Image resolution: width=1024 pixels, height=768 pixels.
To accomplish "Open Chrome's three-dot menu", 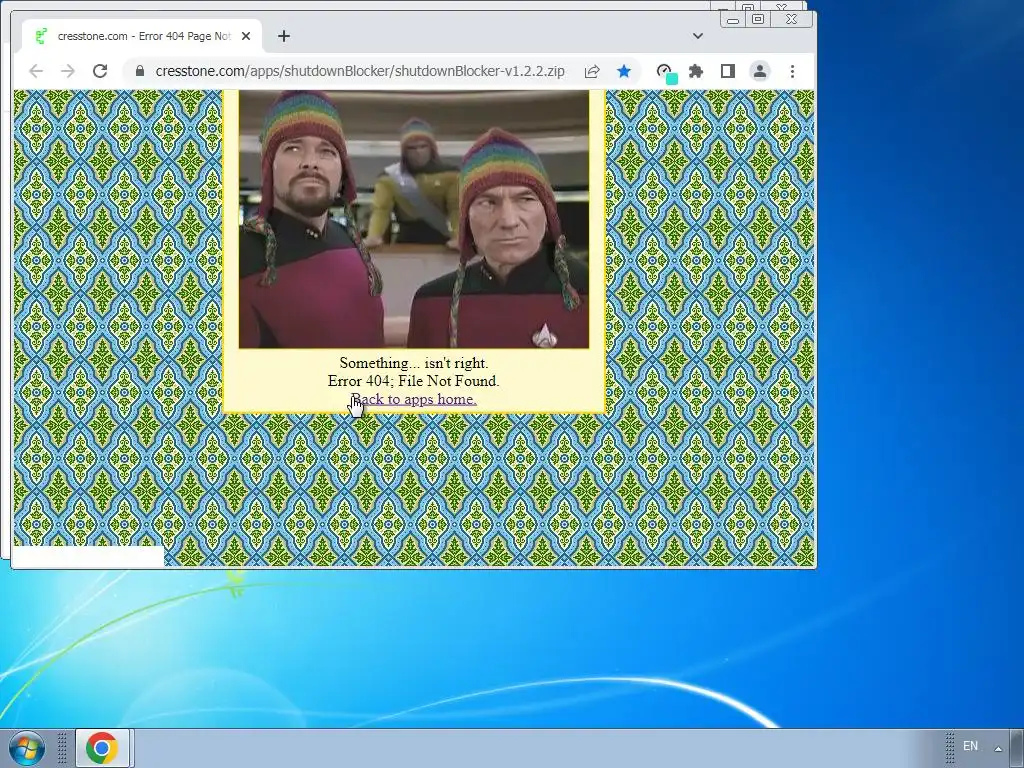I will (792, 71).
